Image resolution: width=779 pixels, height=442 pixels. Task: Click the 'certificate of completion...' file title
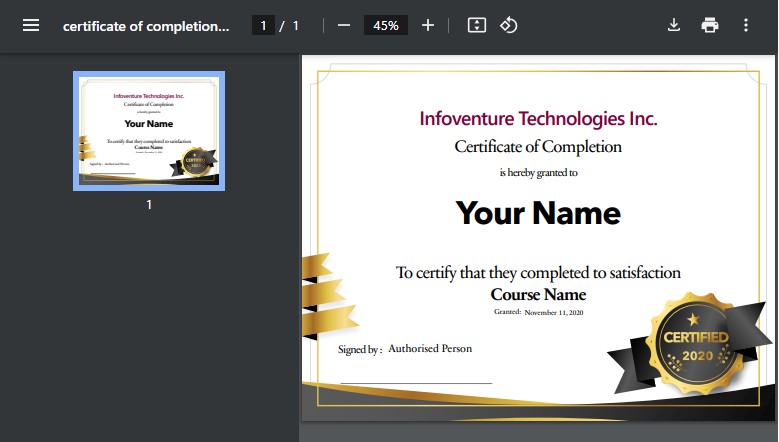coord(146,26)
